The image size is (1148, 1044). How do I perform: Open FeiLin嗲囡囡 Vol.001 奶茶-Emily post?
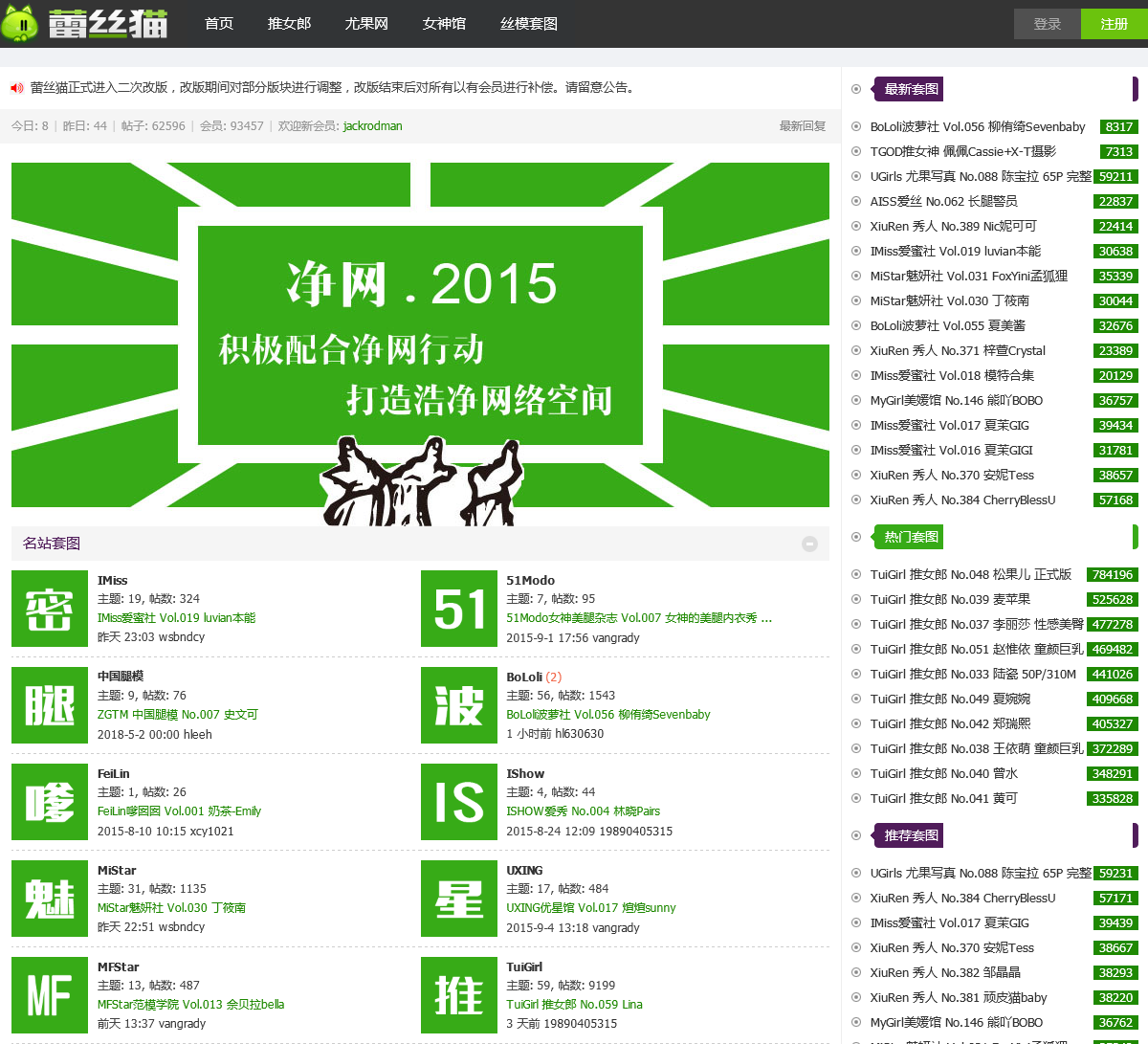click(x=179, y=811)
